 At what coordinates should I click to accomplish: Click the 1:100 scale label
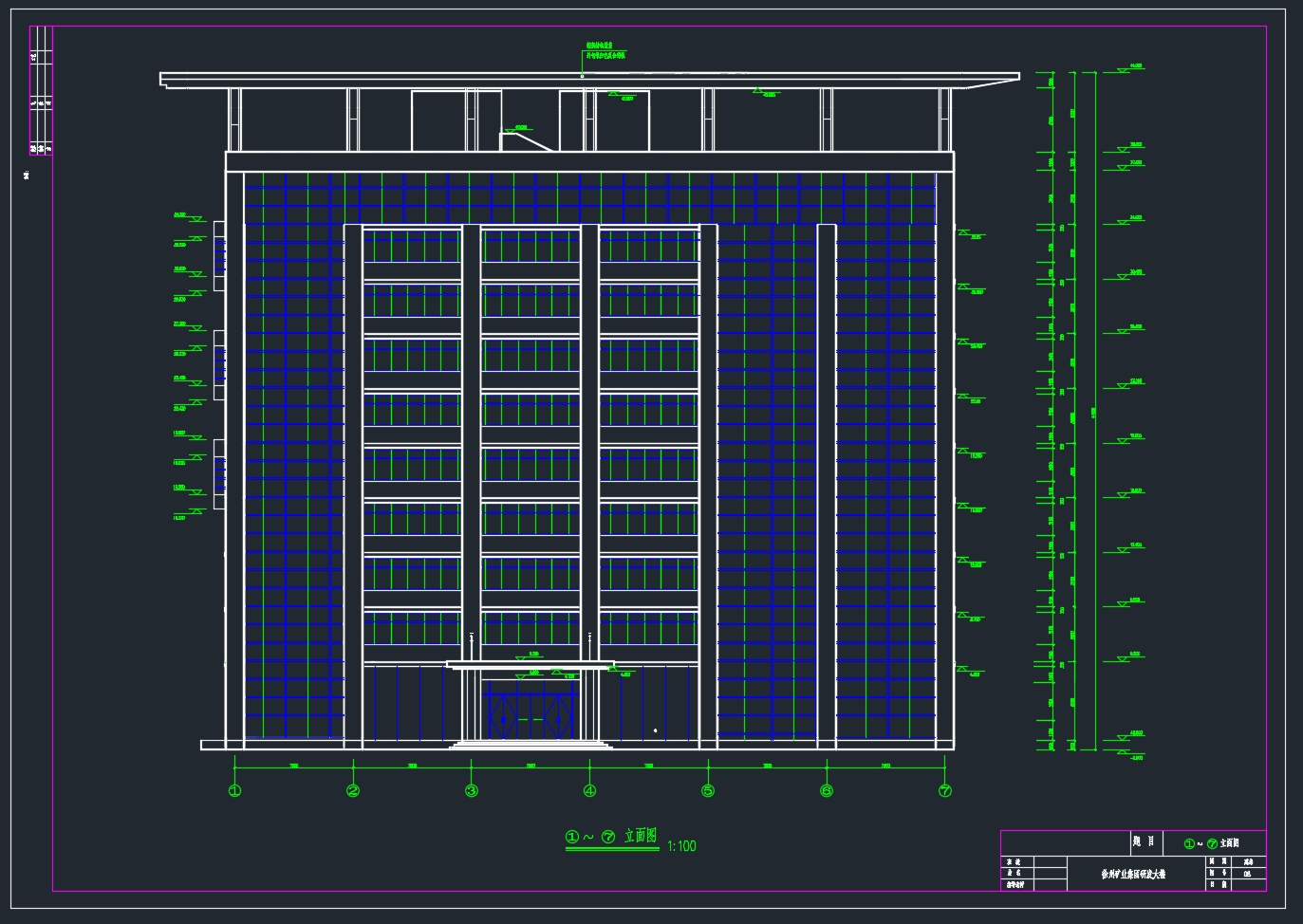coord(681,846)
